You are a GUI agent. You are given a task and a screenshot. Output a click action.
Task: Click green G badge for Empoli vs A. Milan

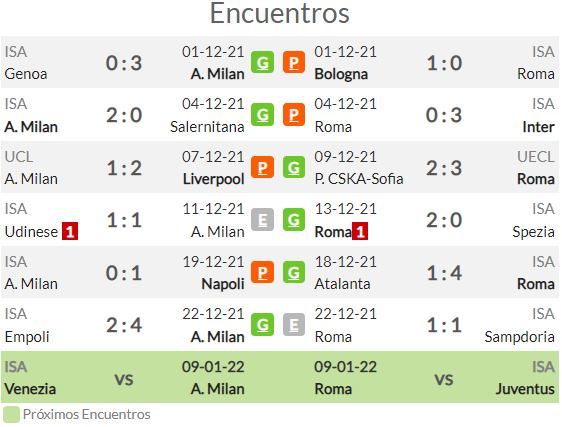(262, 325)
